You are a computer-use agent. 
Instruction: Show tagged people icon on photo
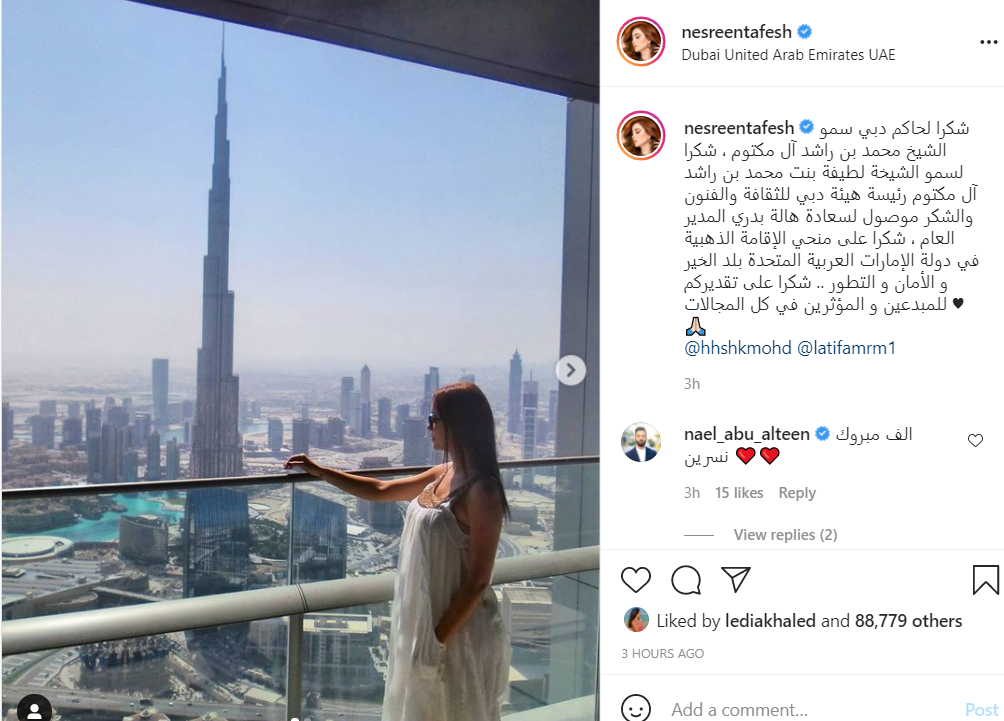click(x=34, y=709)
